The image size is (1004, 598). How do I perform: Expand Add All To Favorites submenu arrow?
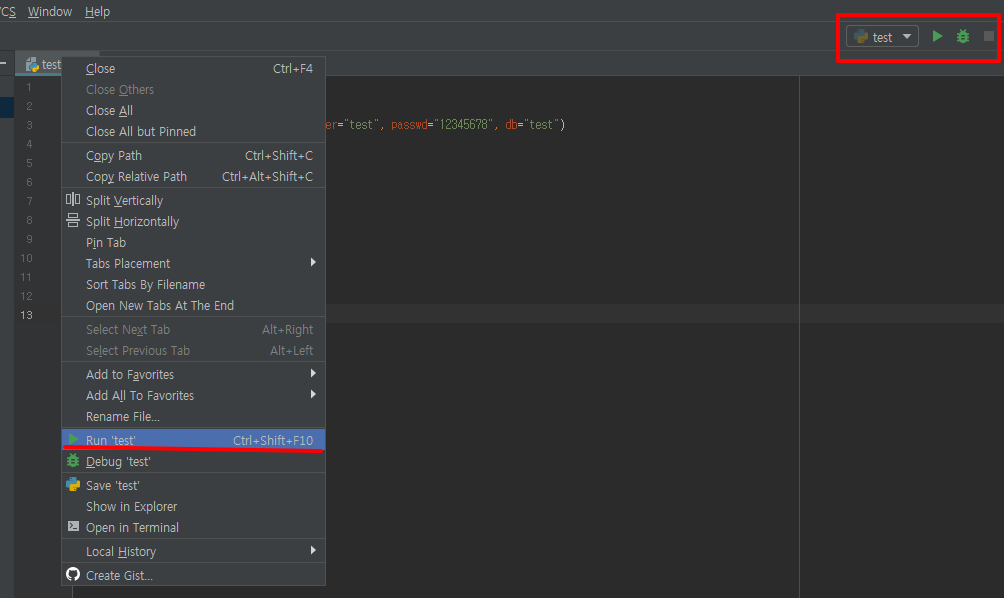(x=313, y=394)
